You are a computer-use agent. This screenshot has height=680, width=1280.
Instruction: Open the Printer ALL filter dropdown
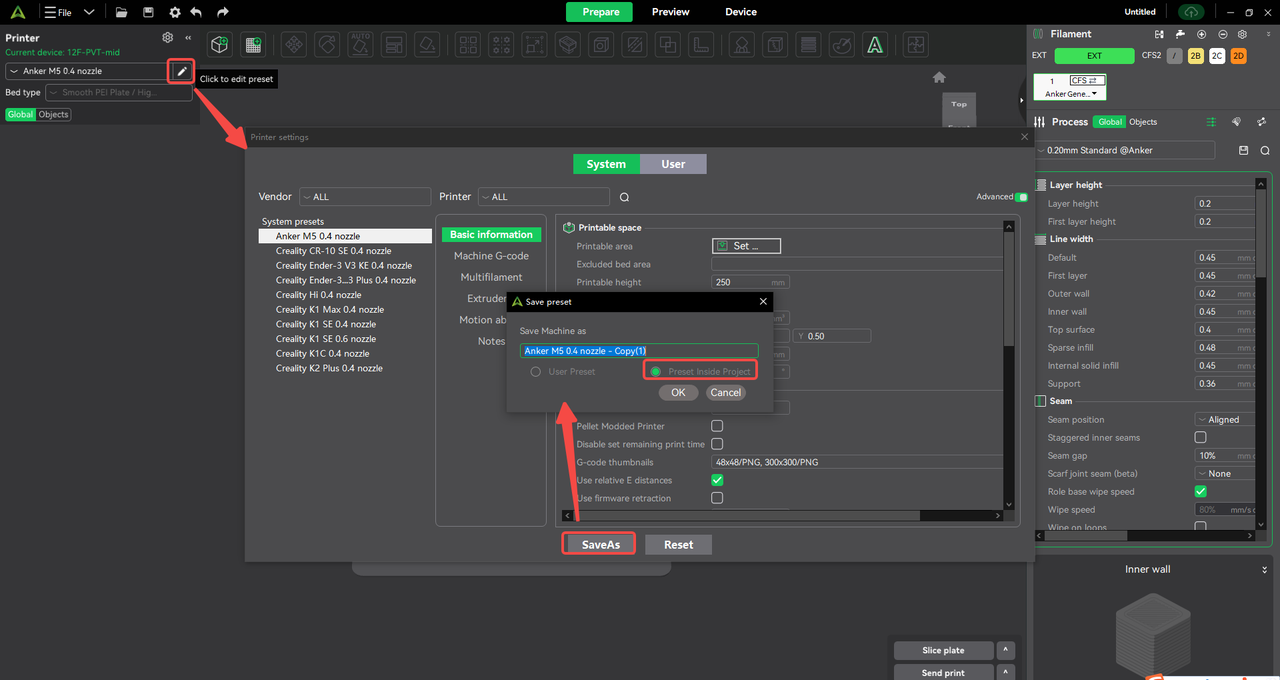pos(544,197)
